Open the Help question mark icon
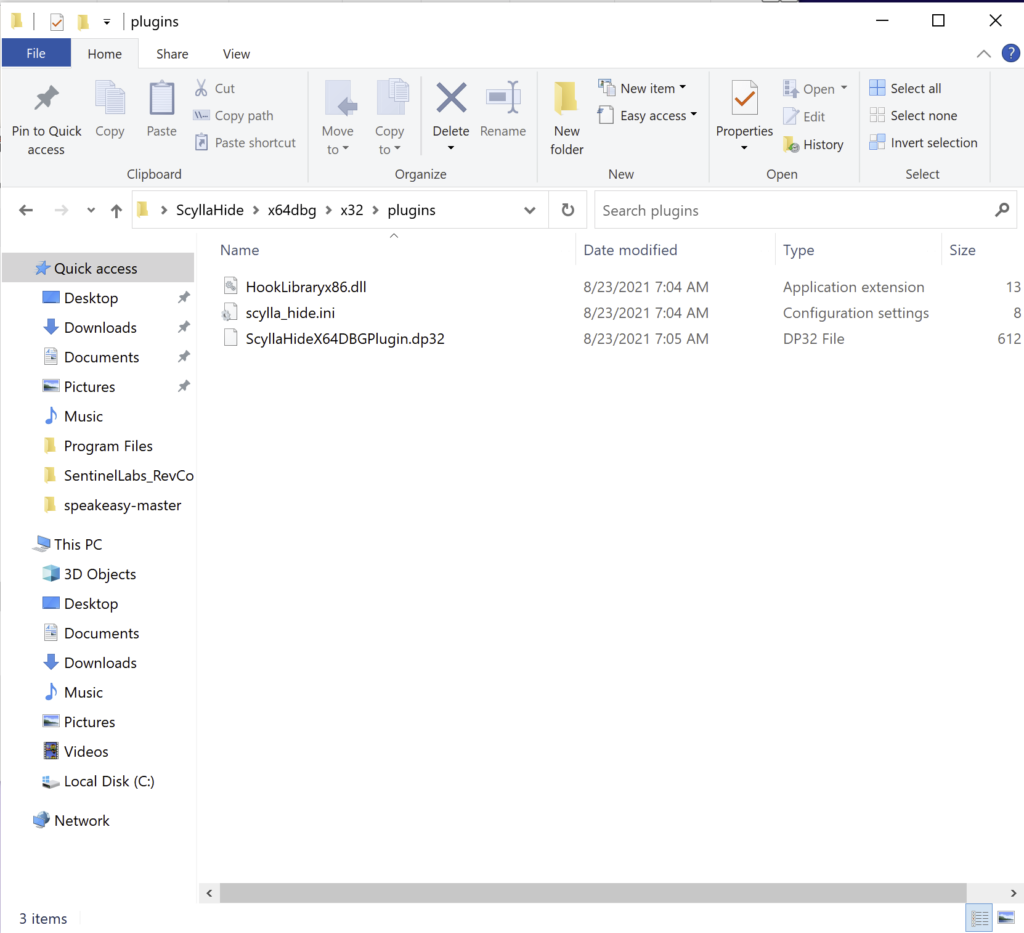This screenshot has height=933, width=1024. coord(1010,54)
